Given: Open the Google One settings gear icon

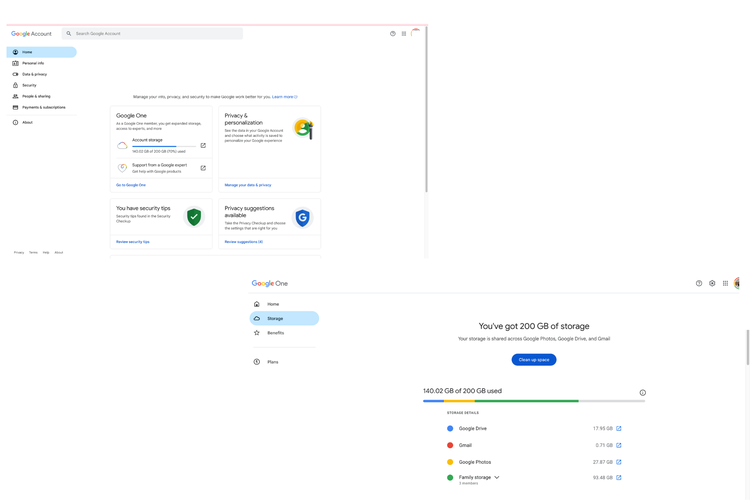Looking at the screenshot, I should point(712,283).
